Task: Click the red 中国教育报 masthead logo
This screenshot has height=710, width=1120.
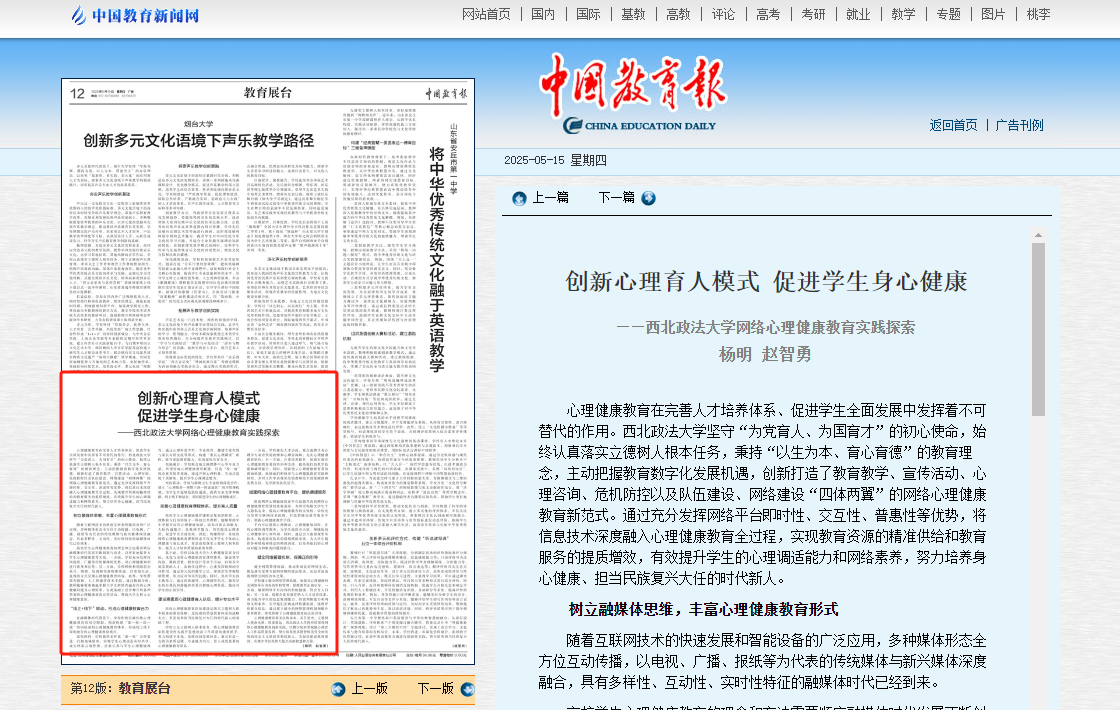Action: (632, 87)
